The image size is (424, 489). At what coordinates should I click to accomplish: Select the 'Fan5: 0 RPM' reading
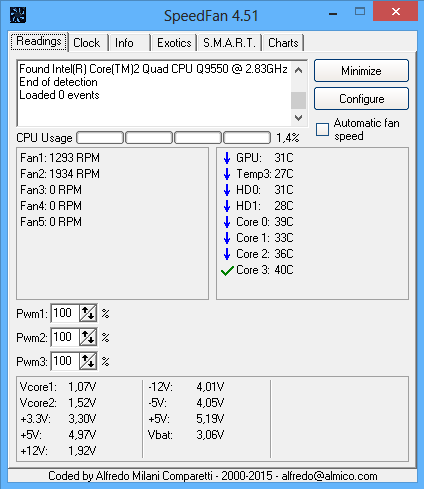pos(51,222)
